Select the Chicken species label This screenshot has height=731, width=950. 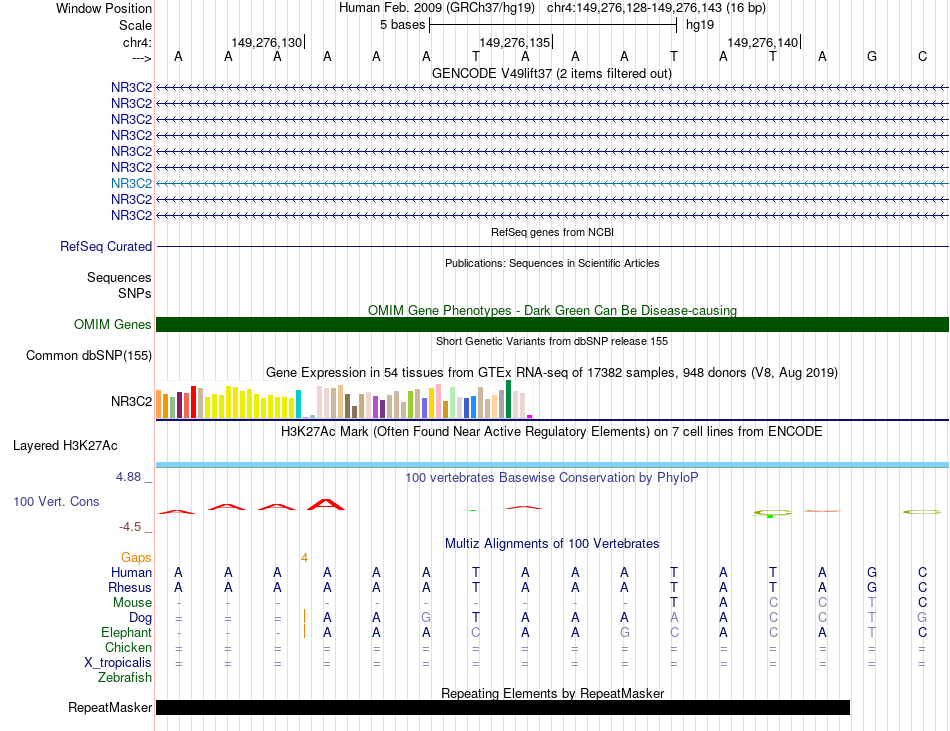[x=128, y=647]
